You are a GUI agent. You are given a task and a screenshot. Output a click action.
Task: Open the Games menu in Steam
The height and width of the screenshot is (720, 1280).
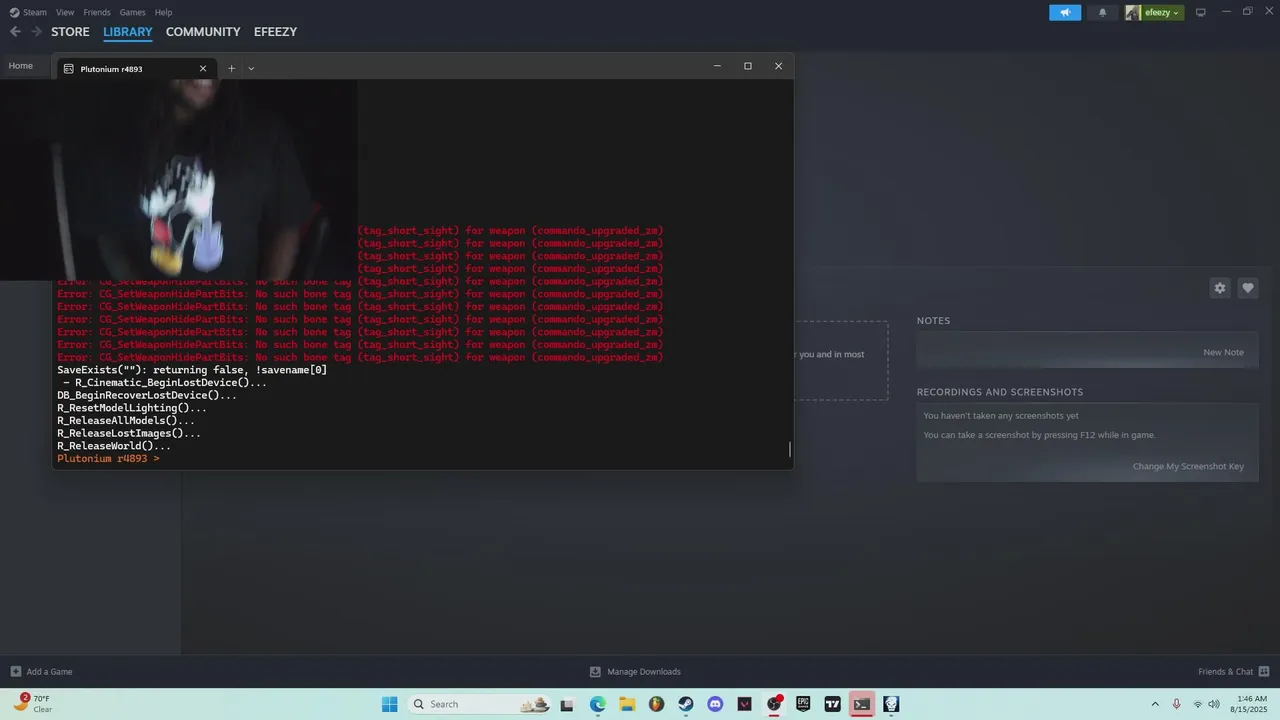[132, 12]
